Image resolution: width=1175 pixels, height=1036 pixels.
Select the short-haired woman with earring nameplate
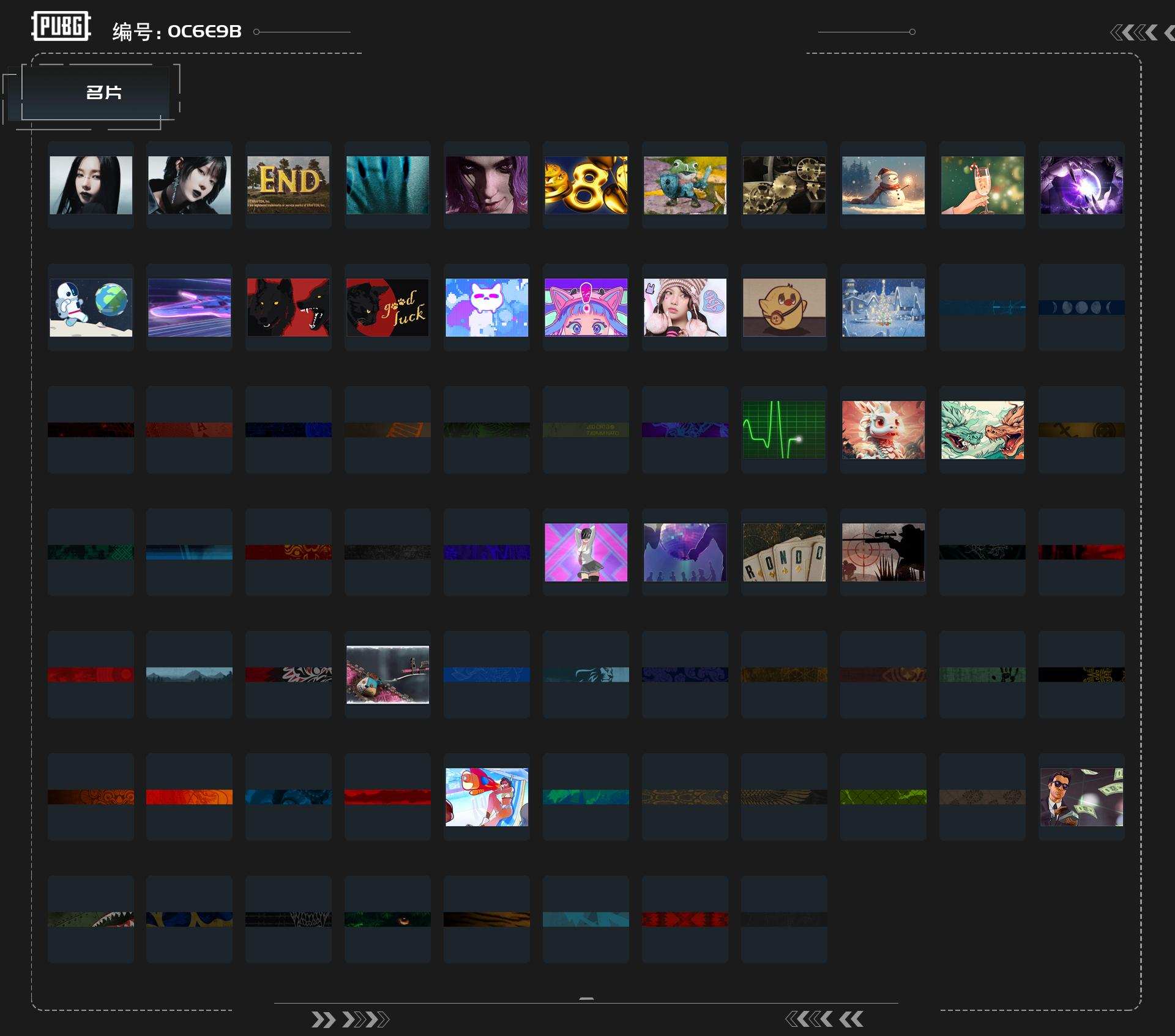(190, 185)
